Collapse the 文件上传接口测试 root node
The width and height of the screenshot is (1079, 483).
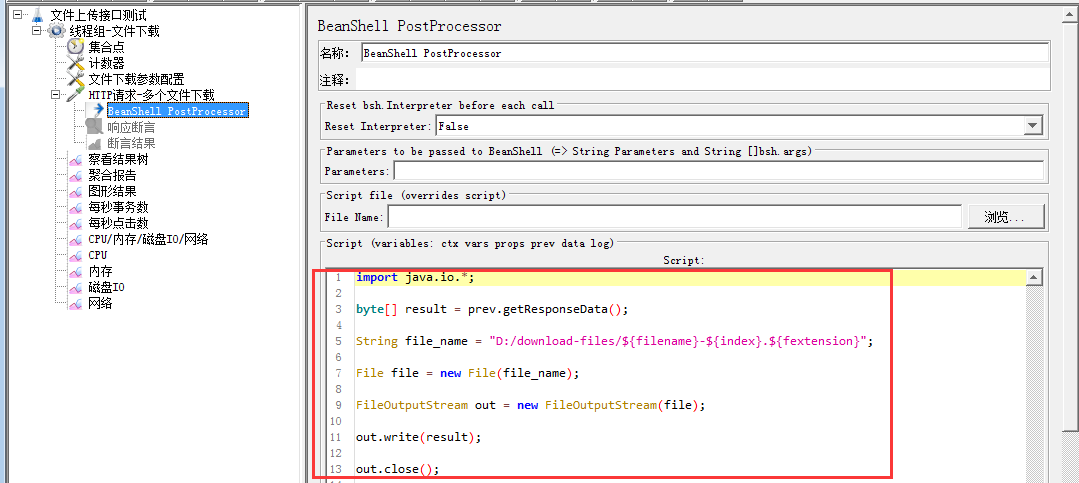(18, 15)
